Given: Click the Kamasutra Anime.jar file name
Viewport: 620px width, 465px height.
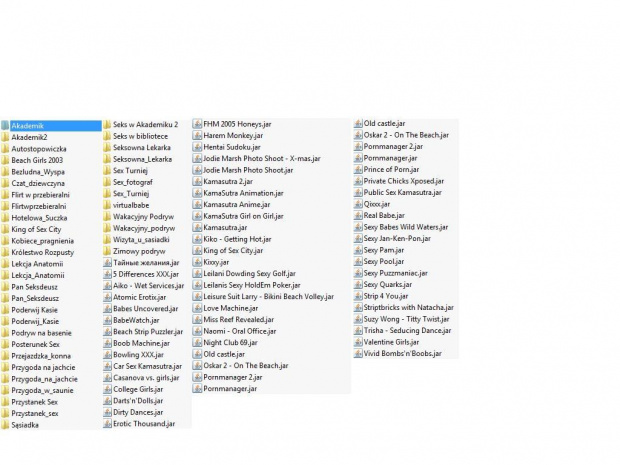Looking at the screenshot, I should 237,204.
